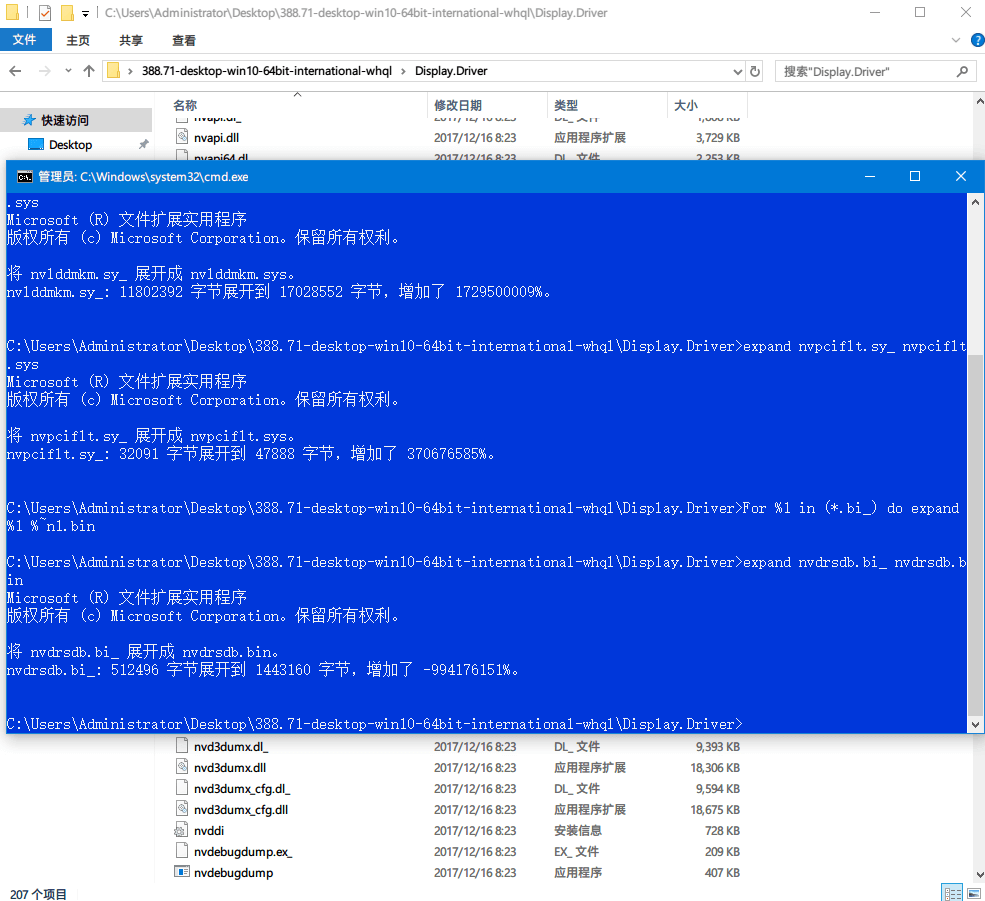Click new folder icon in Explorer title bar

(x=67, y=13)
